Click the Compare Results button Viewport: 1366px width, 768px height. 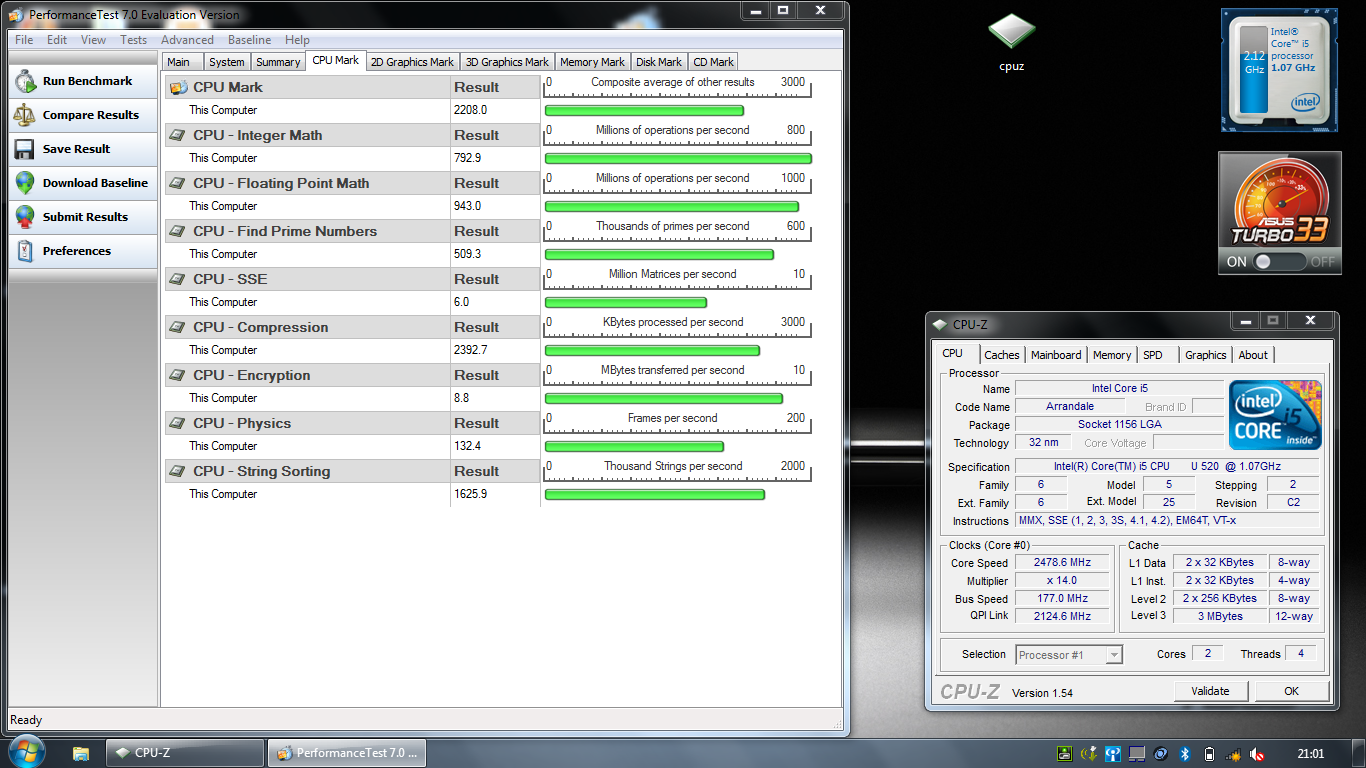(x=83, y=116)
